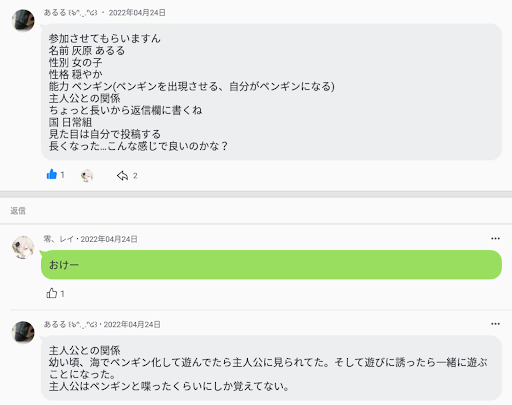Click the like count 1 under おけー
The width and height of the screenshot is (512, 405).
(x=62, y=294)
